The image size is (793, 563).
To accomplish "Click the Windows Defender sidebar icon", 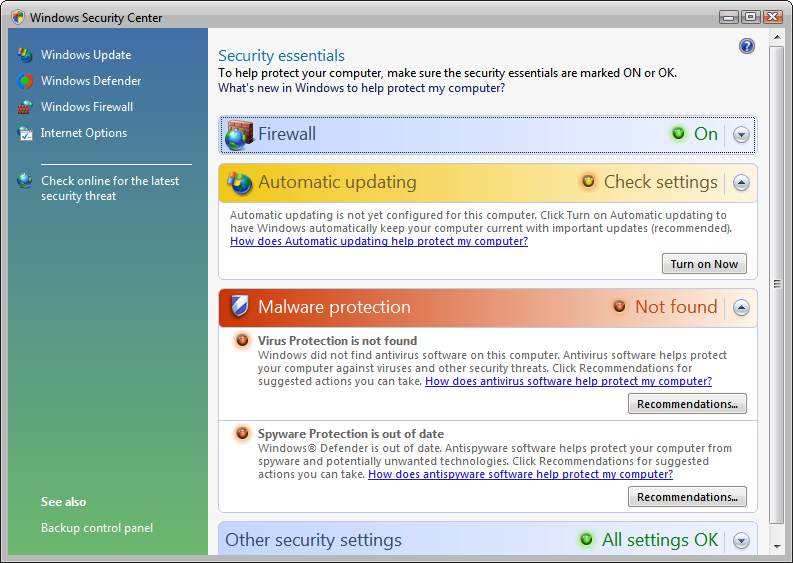I will pos(25,81).
